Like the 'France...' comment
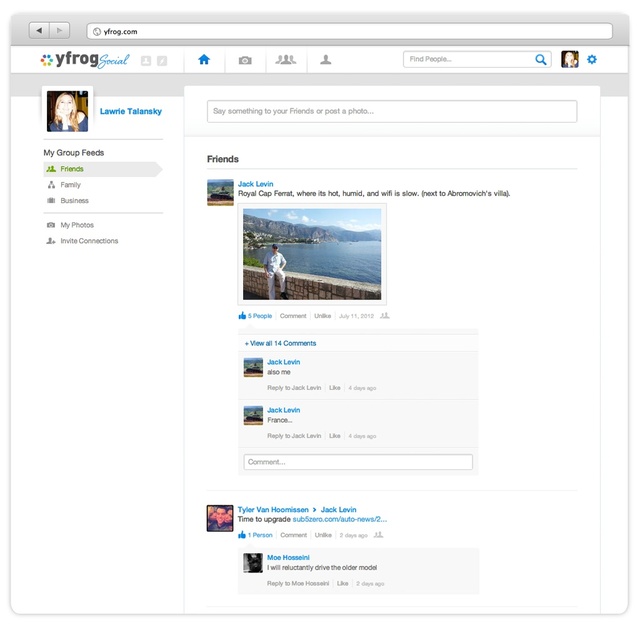Image resolution: width=640 pixels, height=625 pixels. (x=335, y=436)
